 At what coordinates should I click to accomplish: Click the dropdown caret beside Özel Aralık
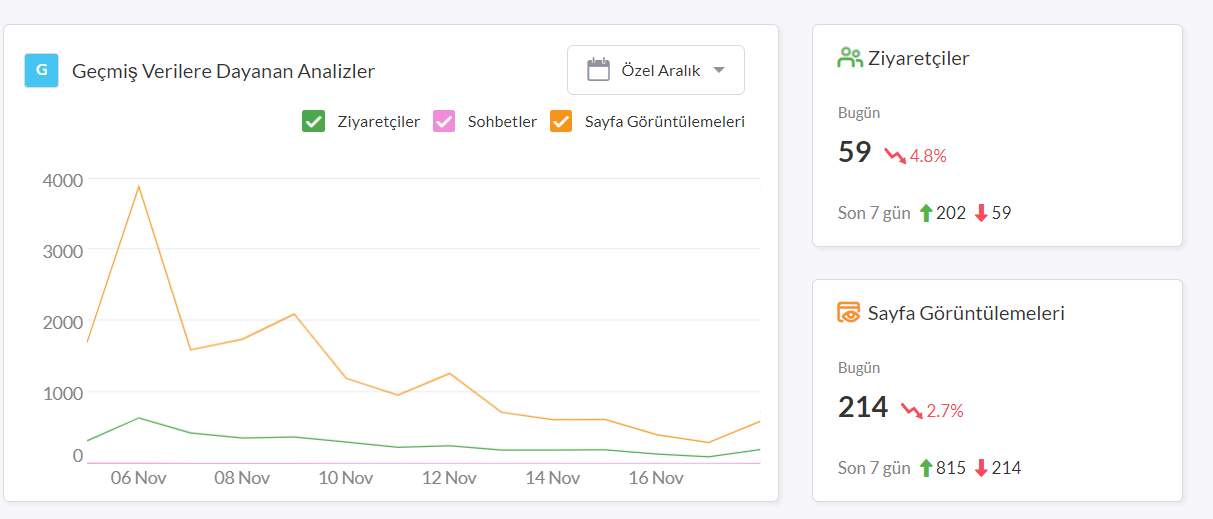(718, 70)
